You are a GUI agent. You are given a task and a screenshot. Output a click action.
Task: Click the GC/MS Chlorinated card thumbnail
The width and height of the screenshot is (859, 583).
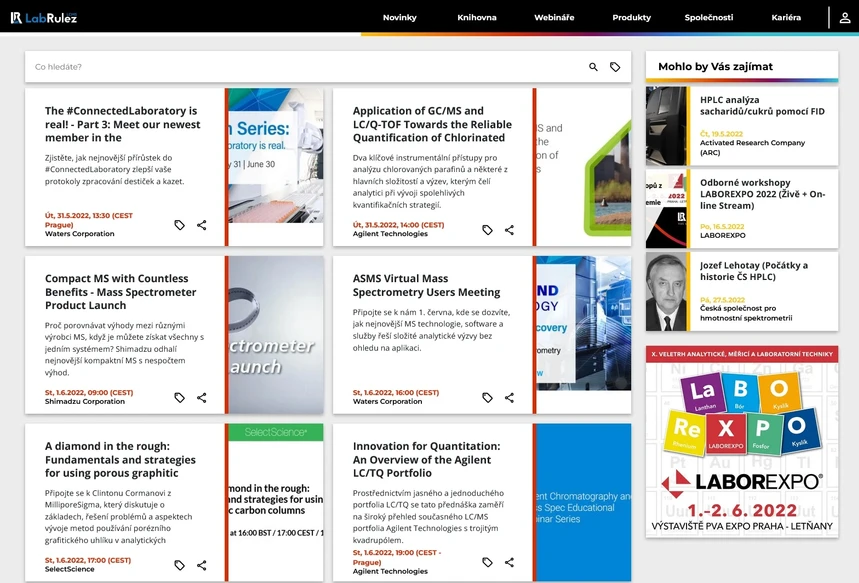(584, 167)
